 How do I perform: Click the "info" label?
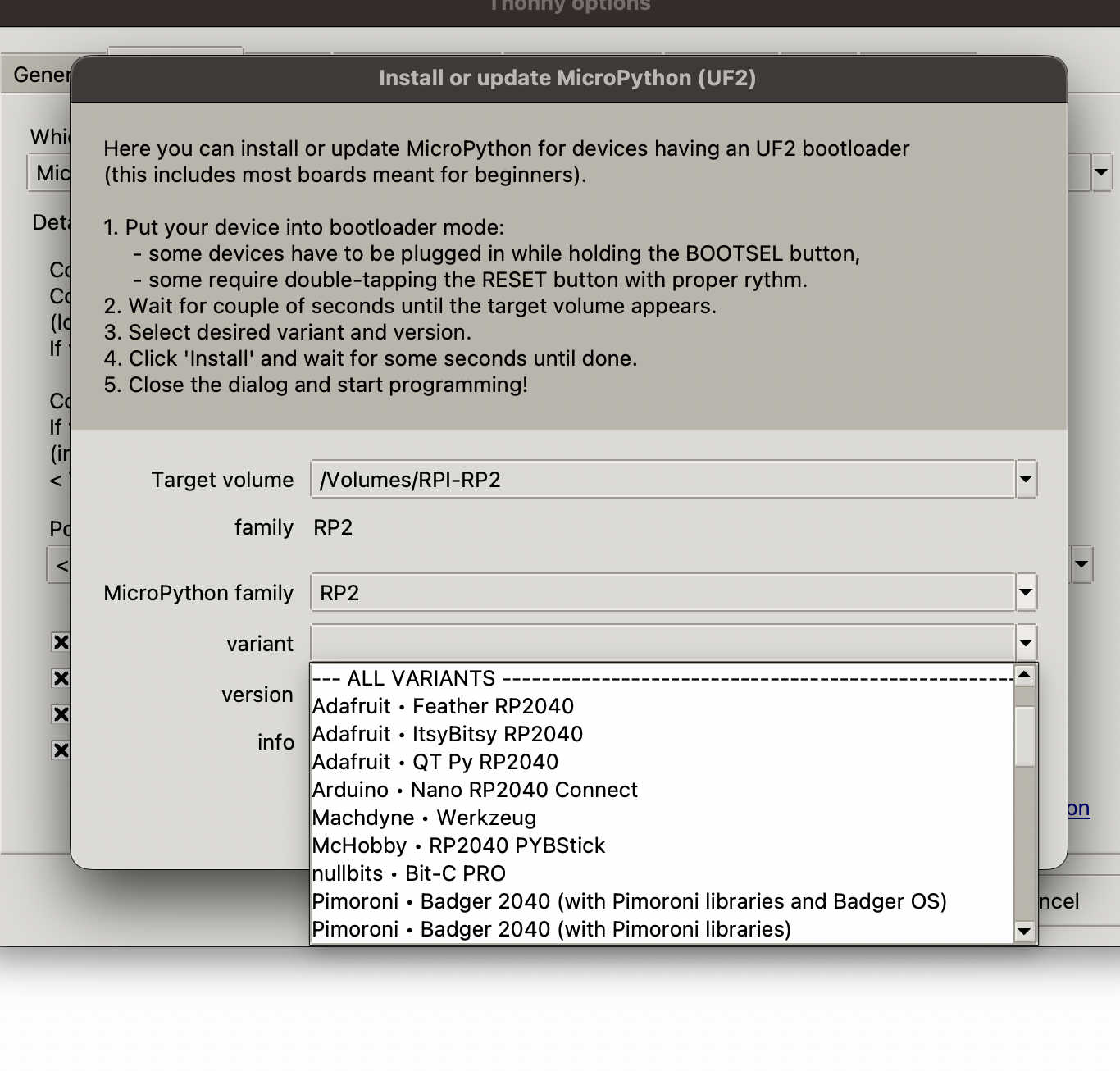coord(275,742)
